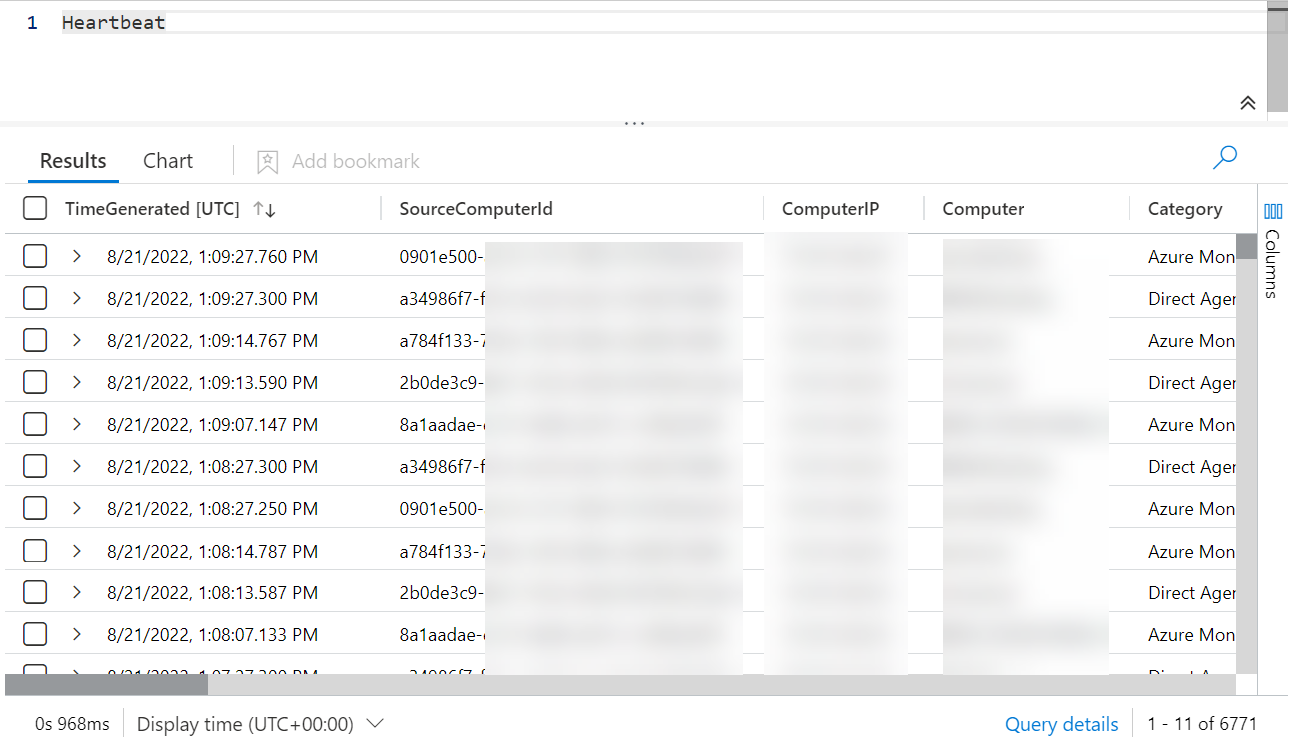
Task: Open Query details
Action: 1061,723
